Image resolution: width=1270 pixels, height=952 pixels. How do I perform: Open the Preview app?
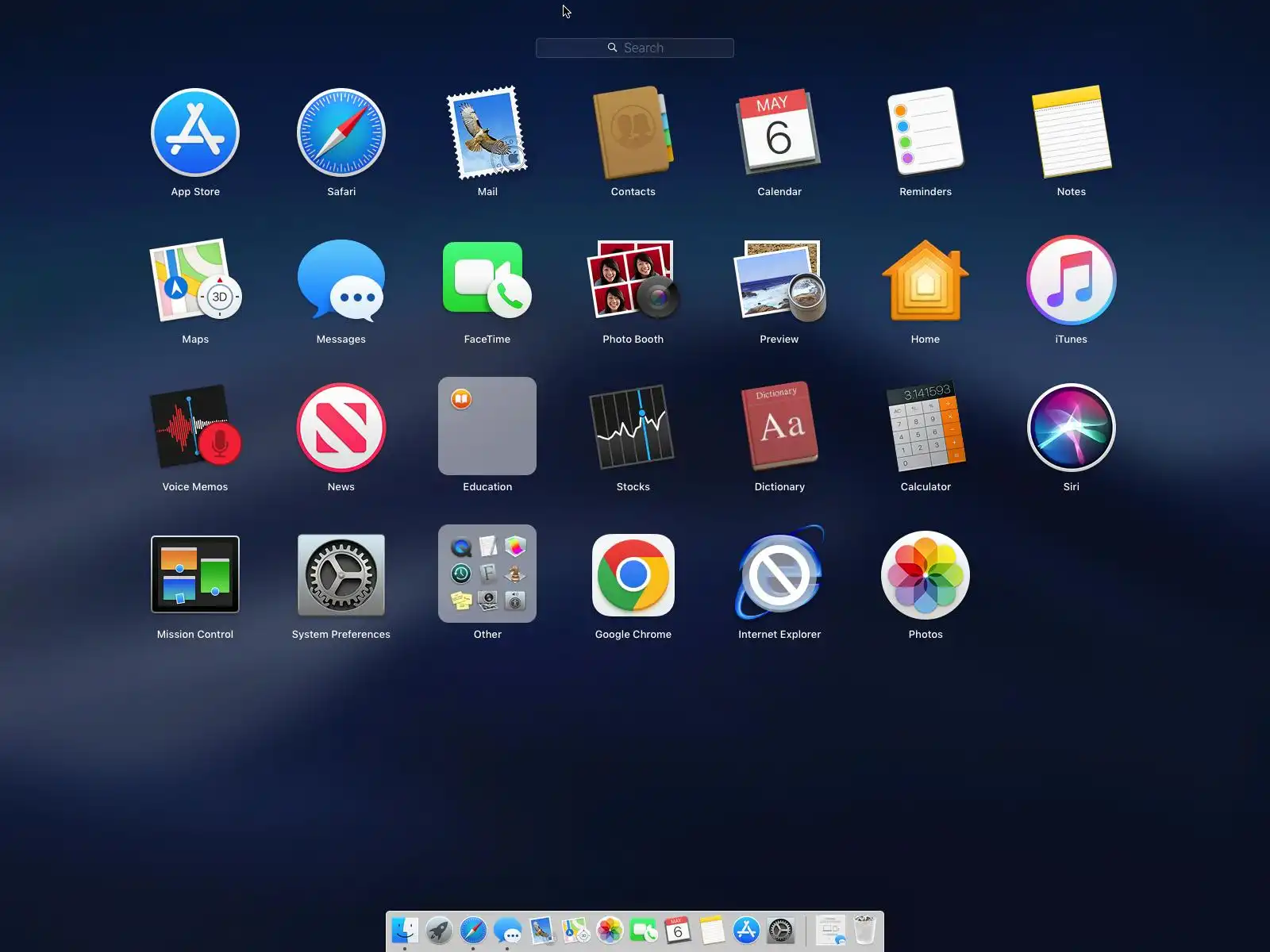779,280
